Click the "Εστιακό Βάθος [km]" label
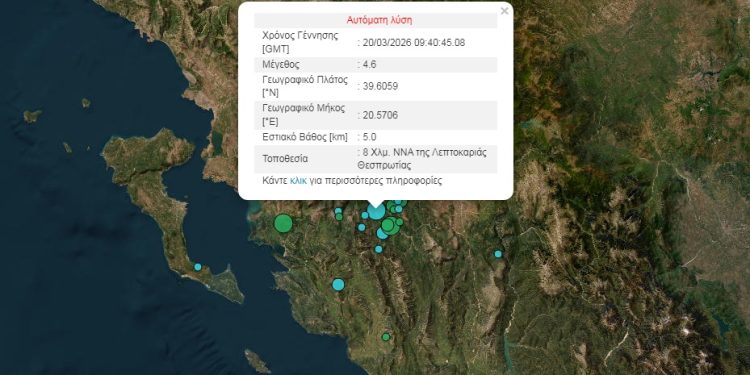This screenshot has height=375, width=750. coord(305,137)
